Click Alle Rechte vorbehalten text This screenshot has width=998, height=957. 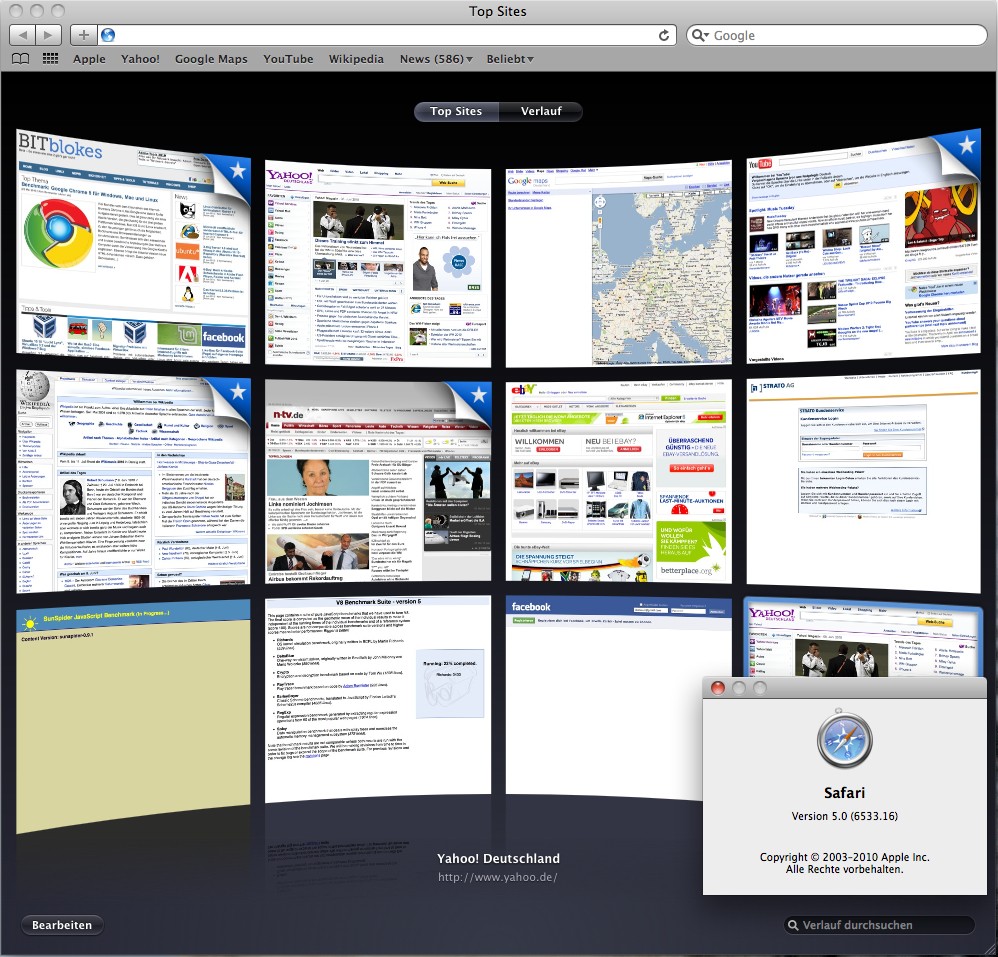coord(845,870)
